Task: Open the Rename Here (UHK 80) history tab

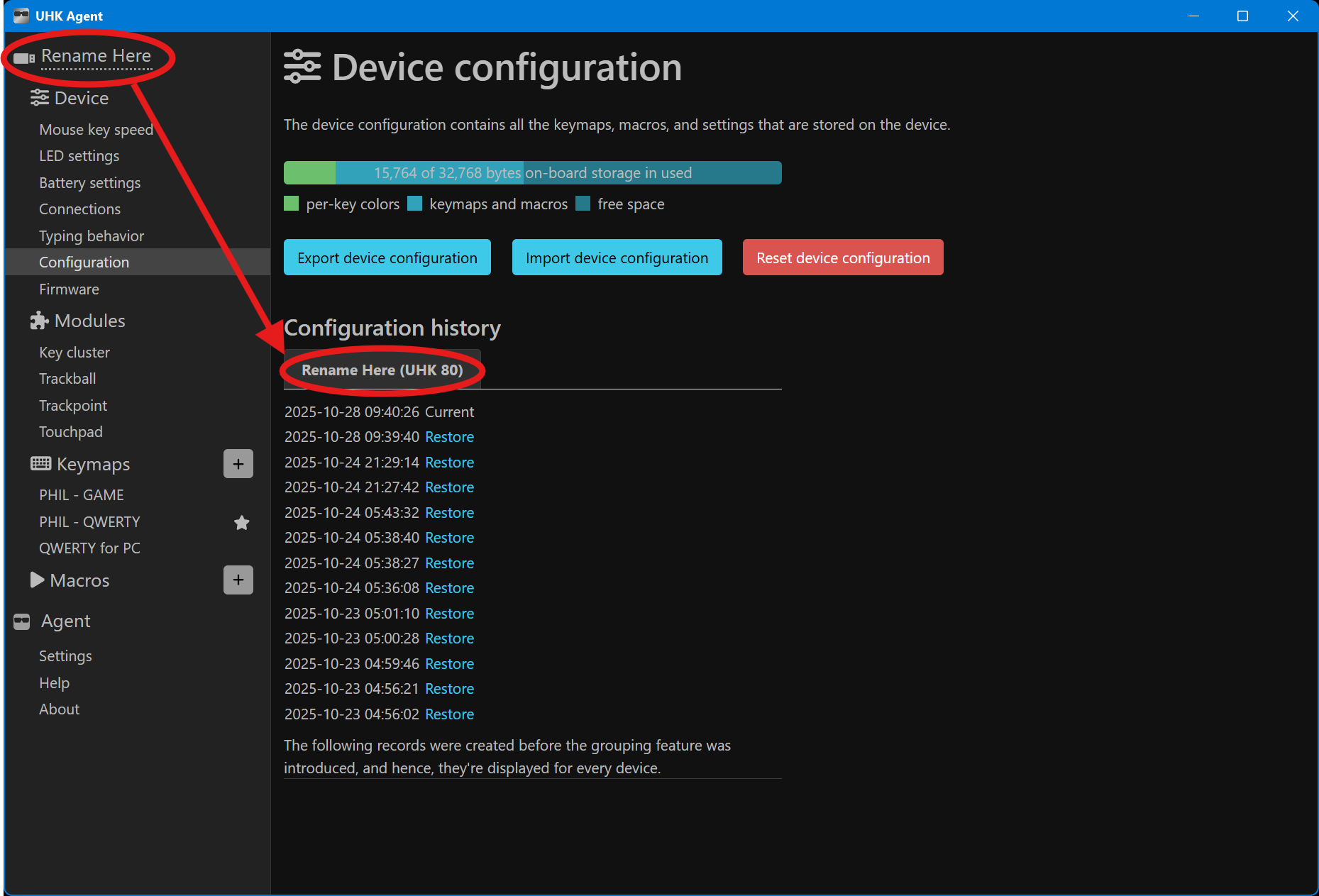Action: click(x=382, y=370)
